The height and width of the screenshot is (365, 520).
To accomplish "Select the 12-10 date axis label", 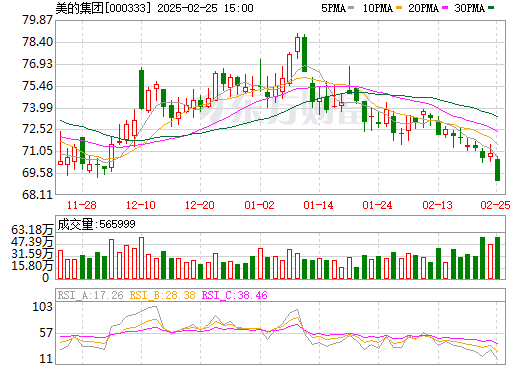I will 141,205.
